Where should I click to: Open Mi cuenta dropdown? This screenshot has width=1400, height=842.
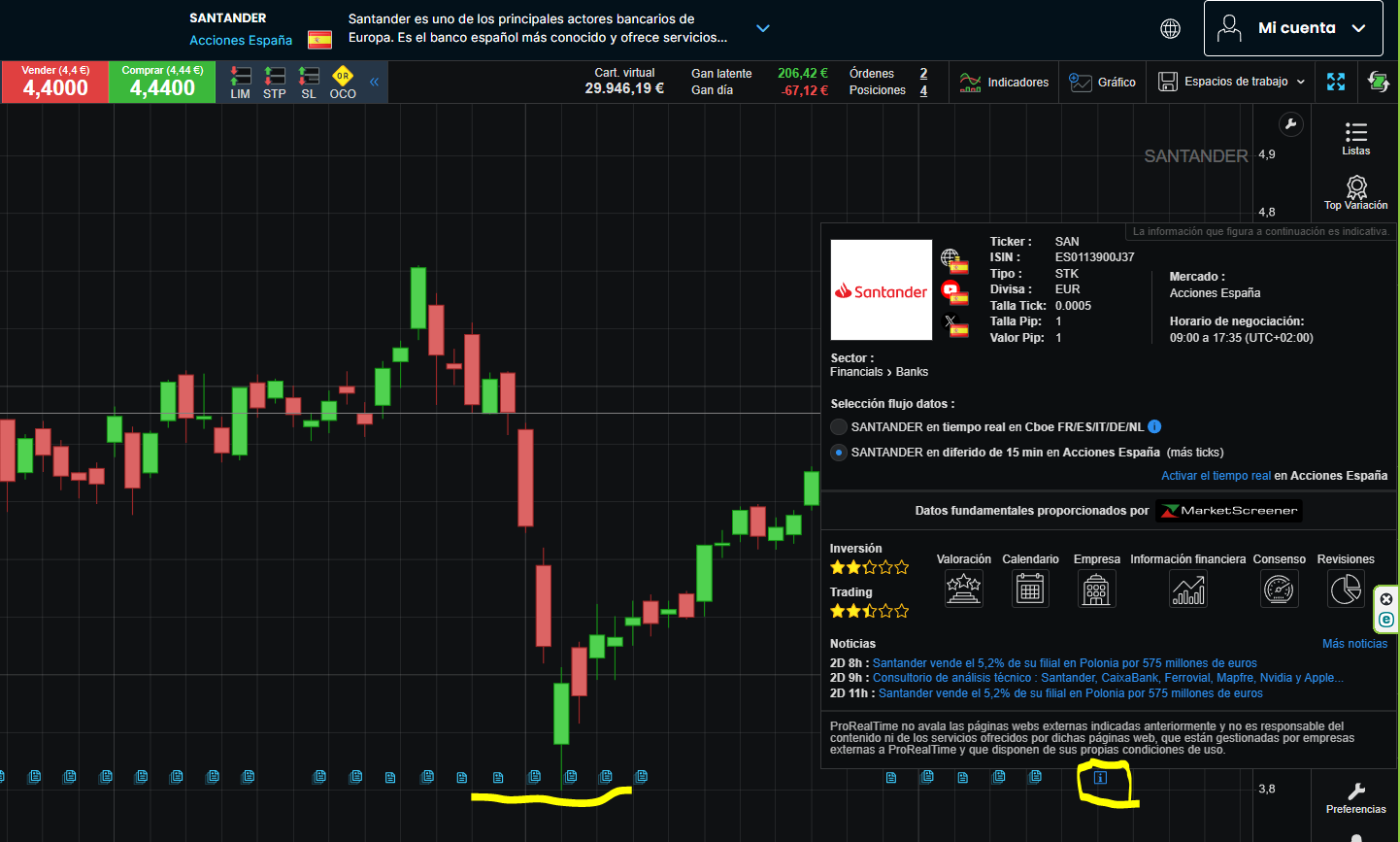pyautogui.click(x=1293, y=28)
